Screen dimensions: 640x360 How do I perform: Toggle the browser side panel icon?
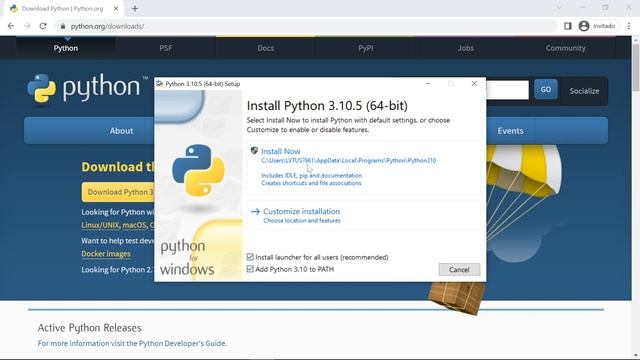(567, 26)
